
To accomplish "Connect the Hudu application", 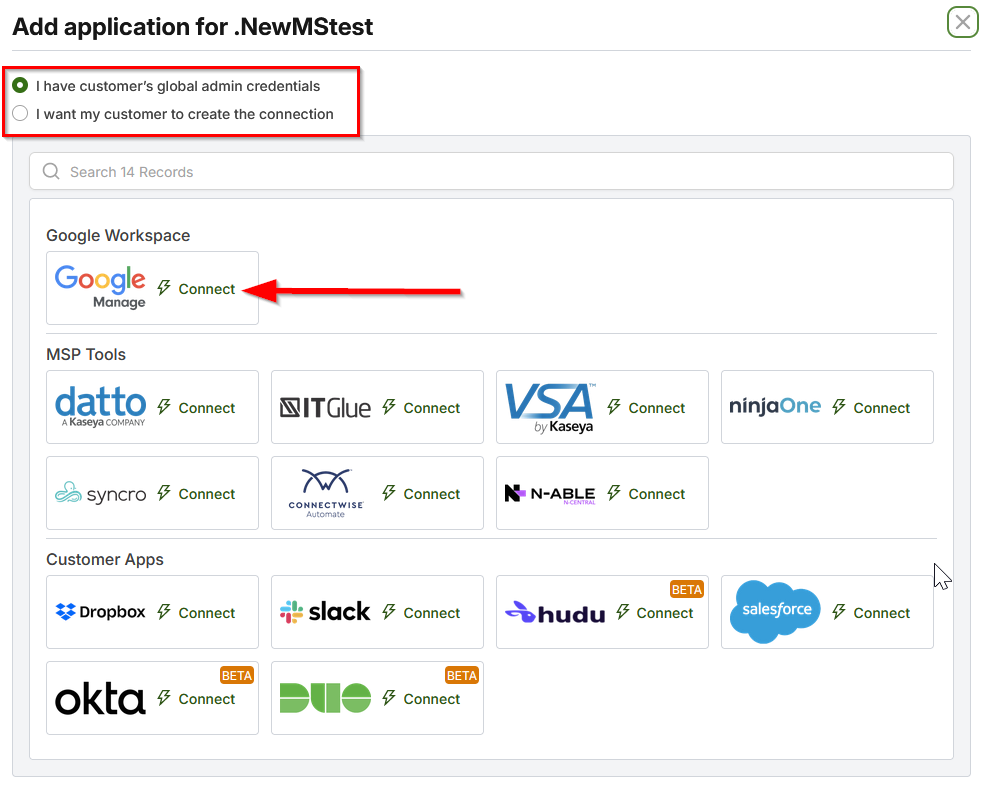I will pyautogui.click(x=655, y=613).
